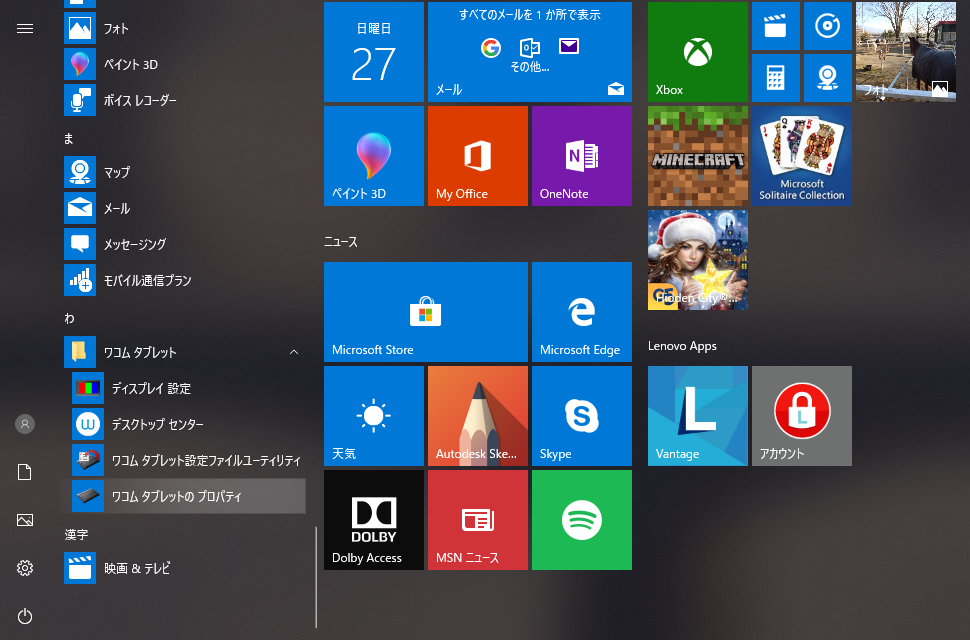Viewport: 970px width, 640px height.
Task: Open the hamburger menu at top left
Action: (25, 28)
